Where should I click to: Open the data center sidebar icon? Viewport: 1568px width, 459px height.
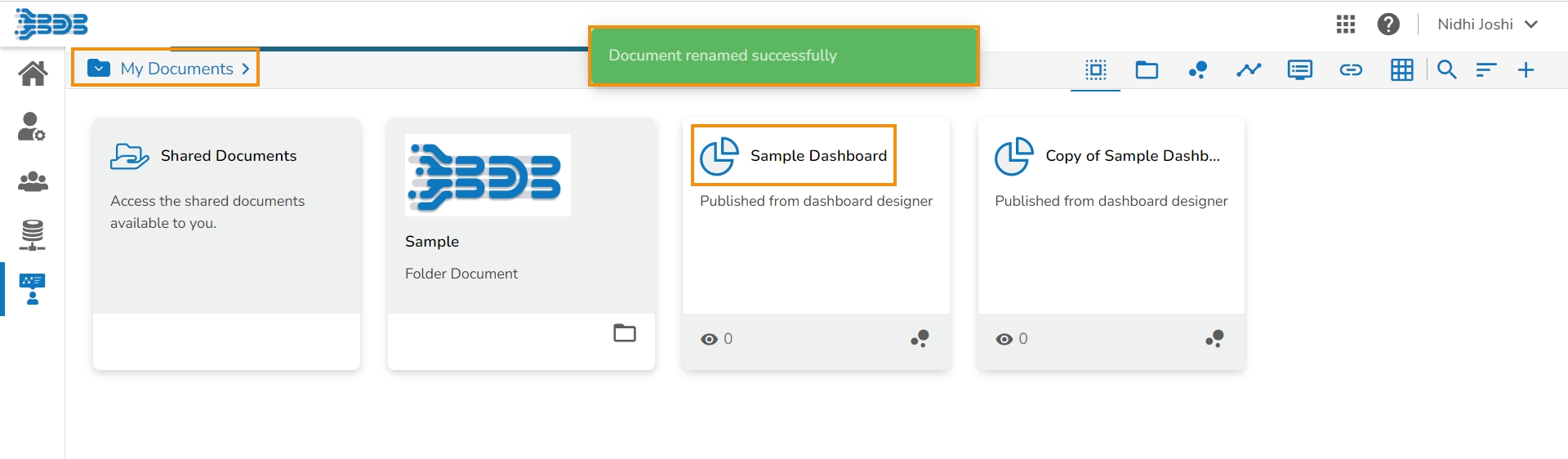point(33,235)
